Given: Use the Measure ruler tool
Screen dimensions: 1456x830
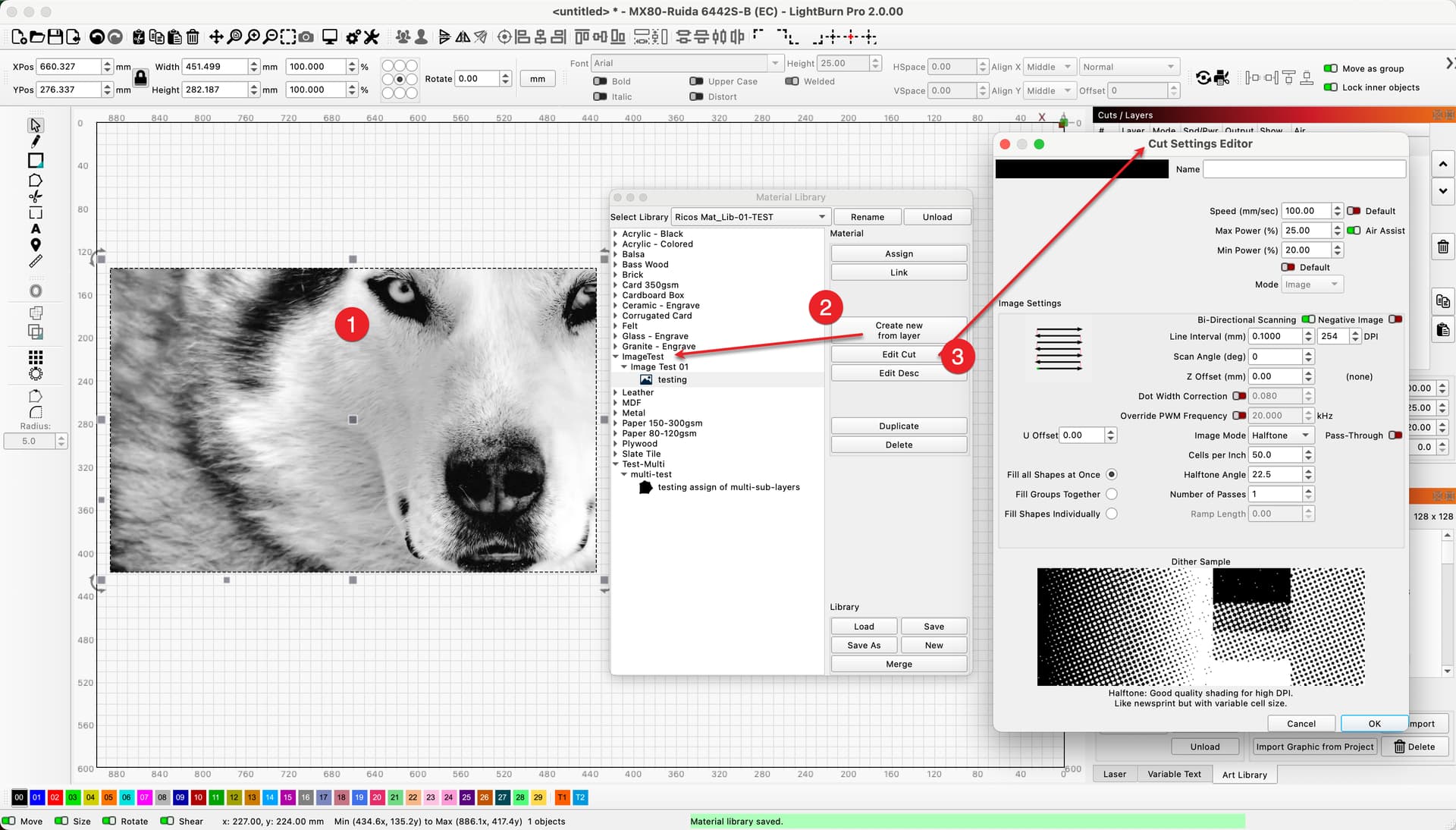Looking at the screenshot, I should click(35, 261).
